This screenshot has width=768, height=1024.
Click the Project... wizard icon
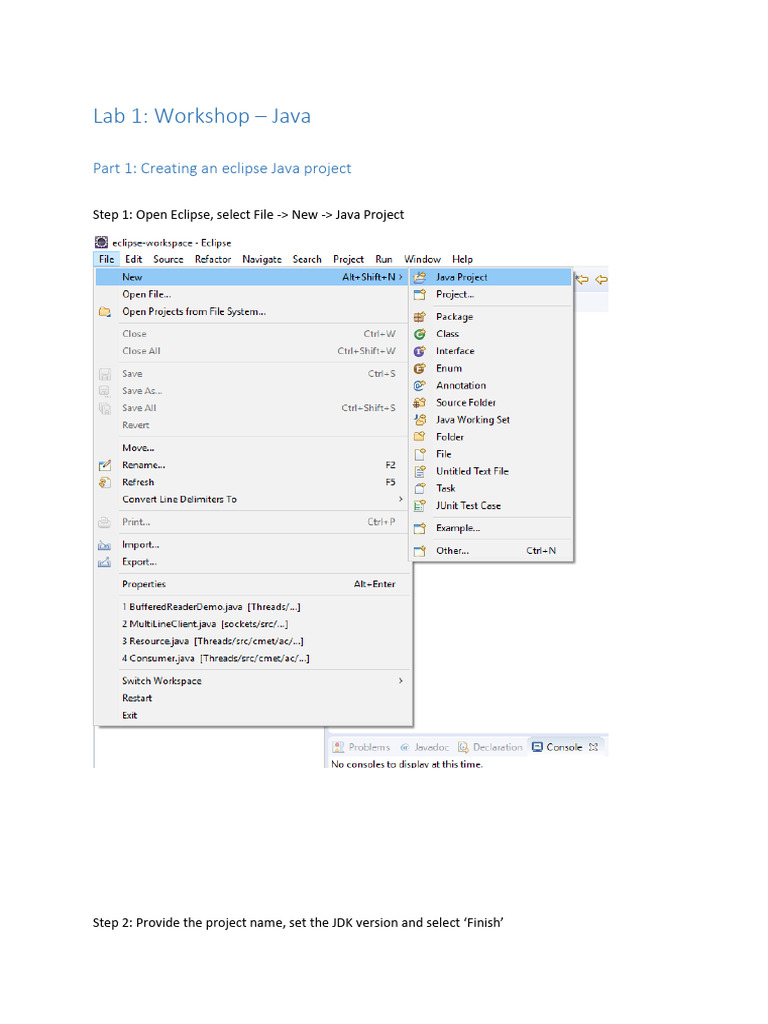pos(420,295)
